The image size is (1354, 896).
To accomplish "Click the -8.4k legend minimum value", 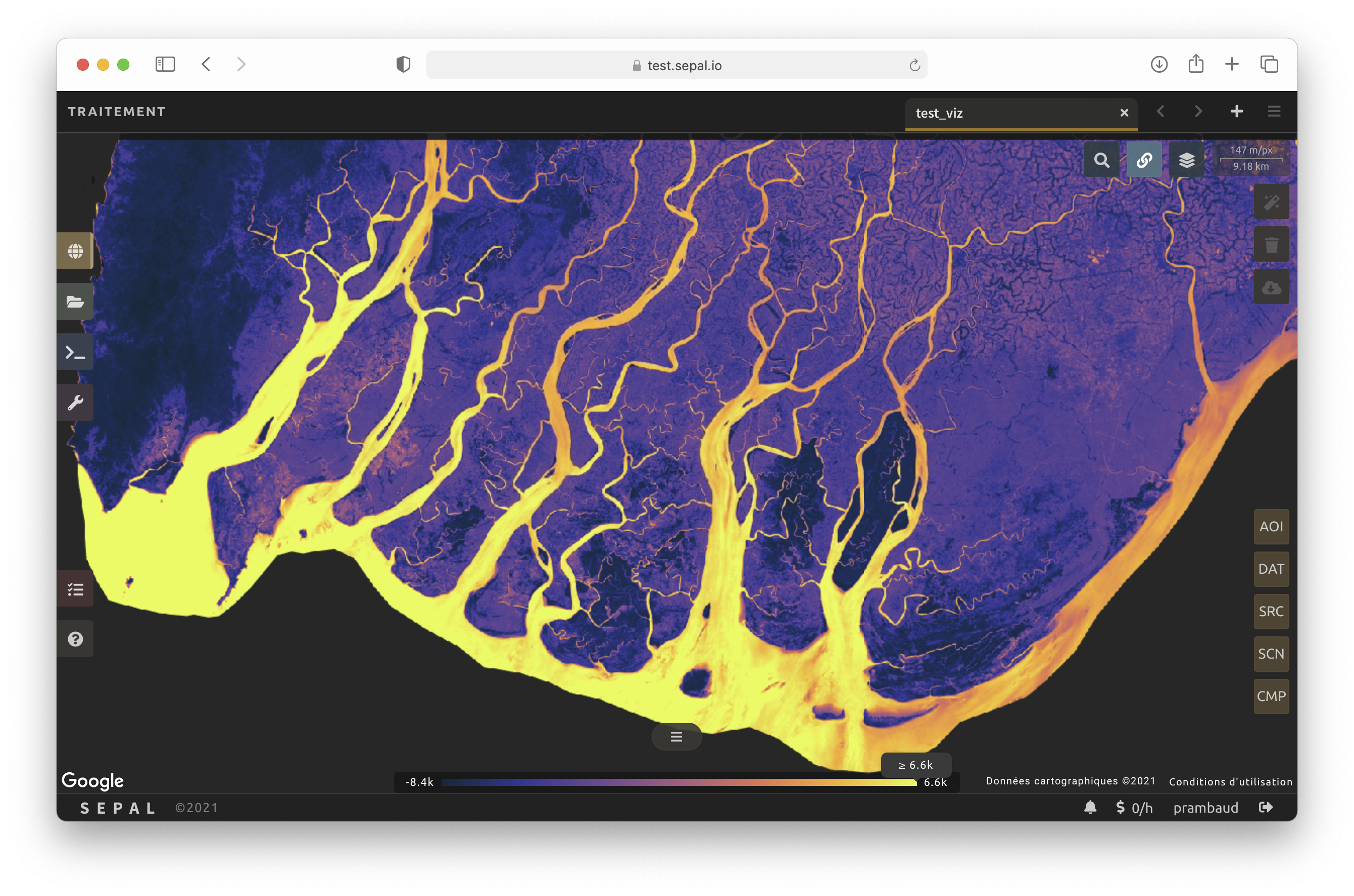I will [419, 782].
